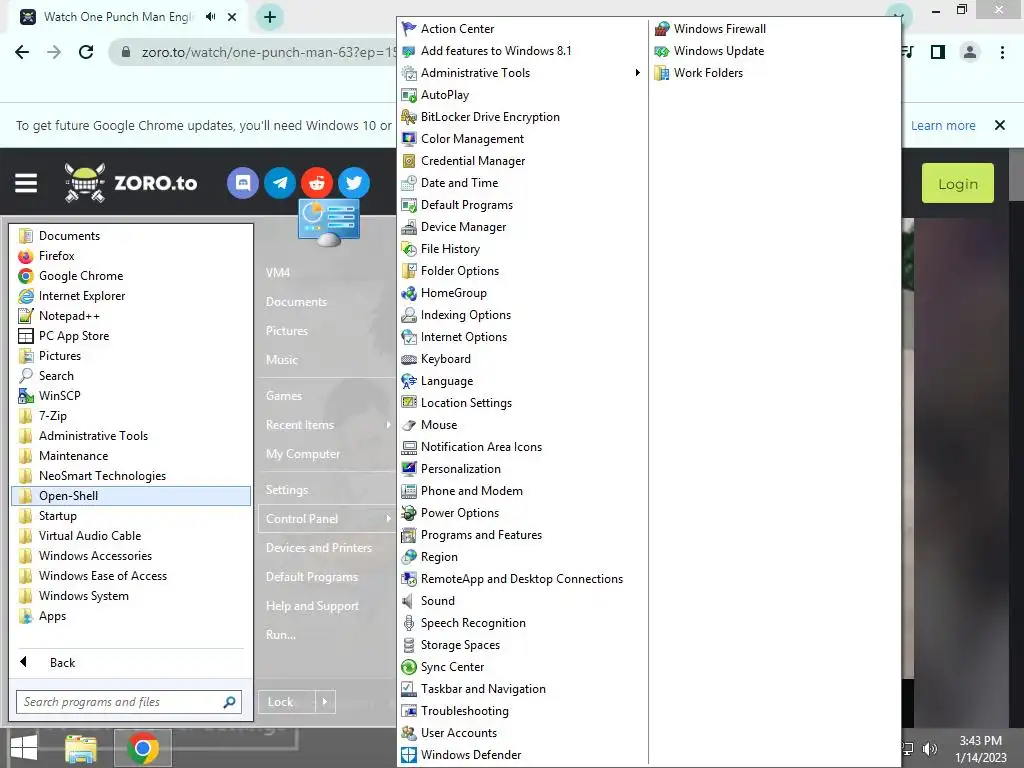
Task: Click the volume icon in system tray
Action: tap(930, 749)
